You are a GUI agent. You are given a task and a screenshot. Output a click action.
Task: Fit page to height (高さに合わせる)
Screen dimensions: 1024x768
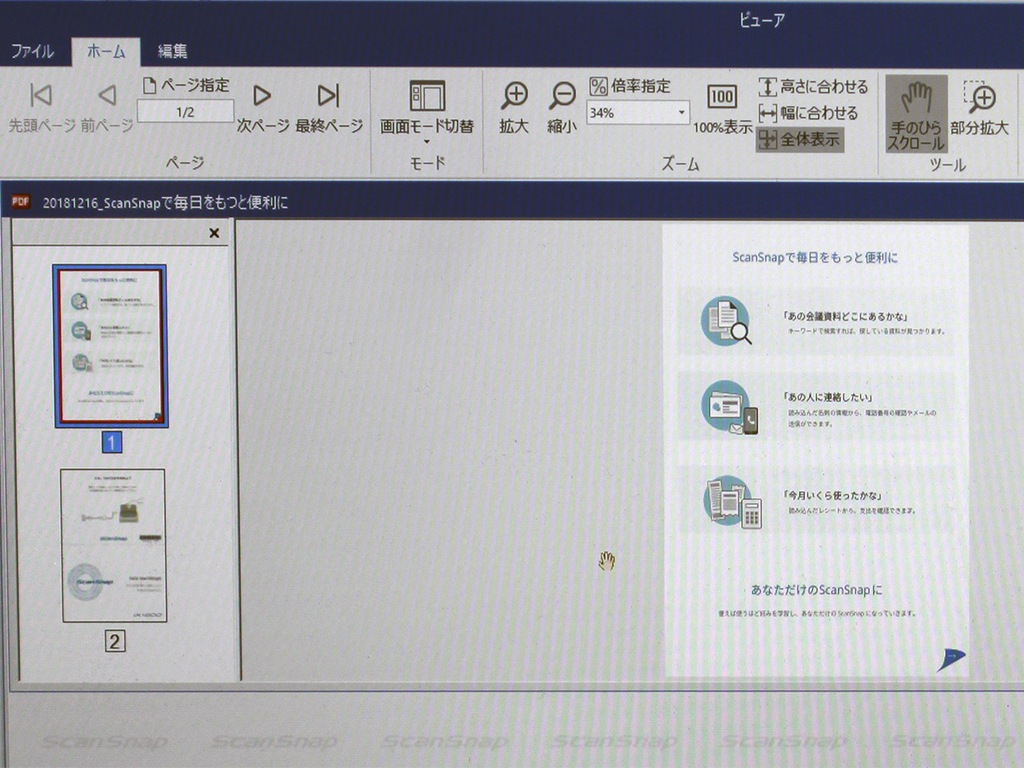coord(813,86)
